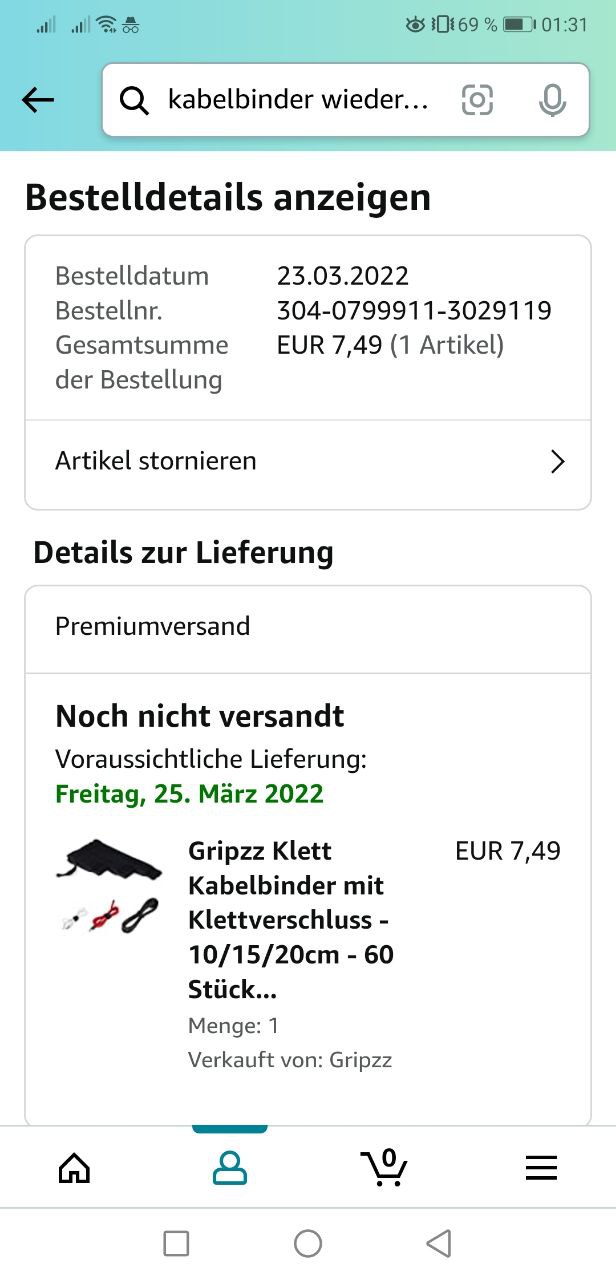Tap the microphone voice search icon
Screen dimensions: 616x1280
point(551,100)
